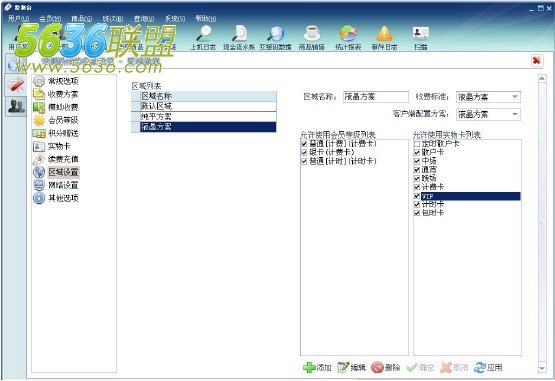
Task: Open the 商品销售 coffee cup icon
Action: point(312,34)
